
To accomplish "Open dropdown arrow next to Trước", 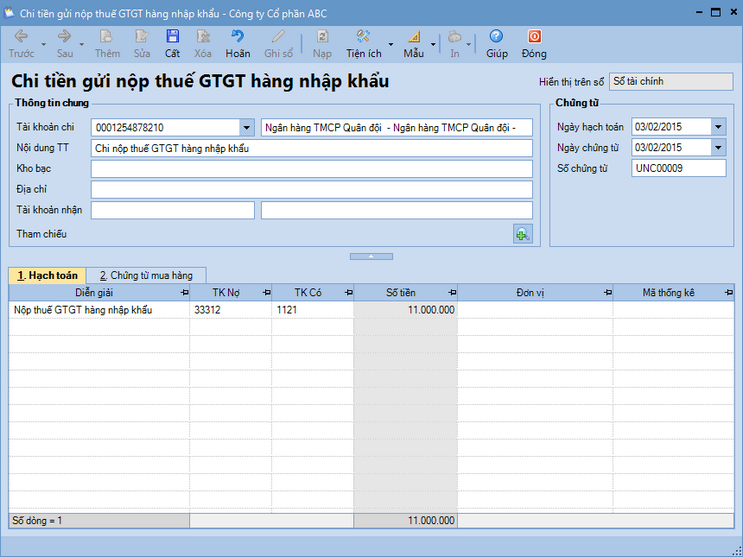I will (x=44, y=44).
